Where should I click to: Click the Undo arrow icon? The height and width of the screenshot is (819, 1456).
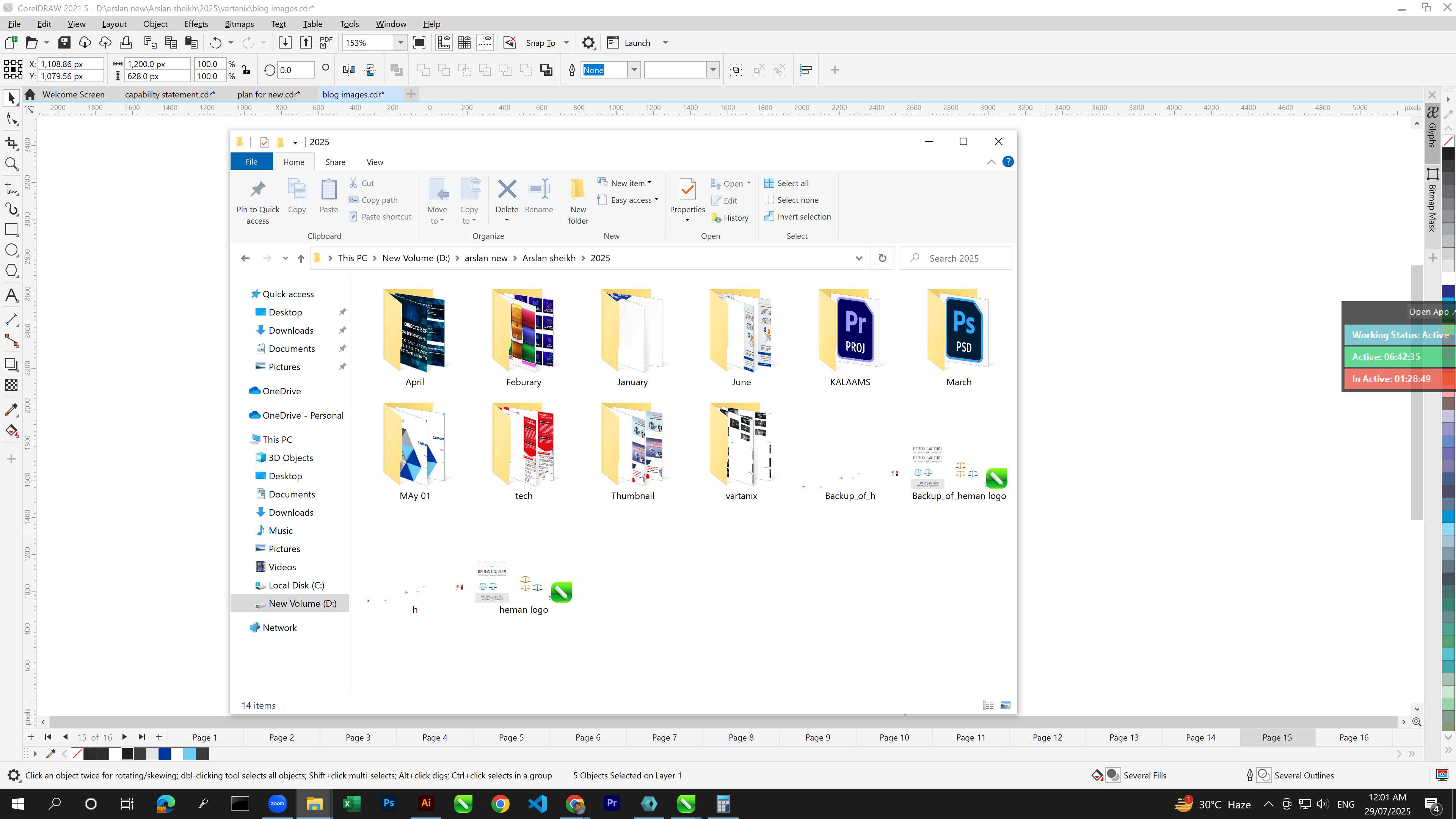pos(215,42)
